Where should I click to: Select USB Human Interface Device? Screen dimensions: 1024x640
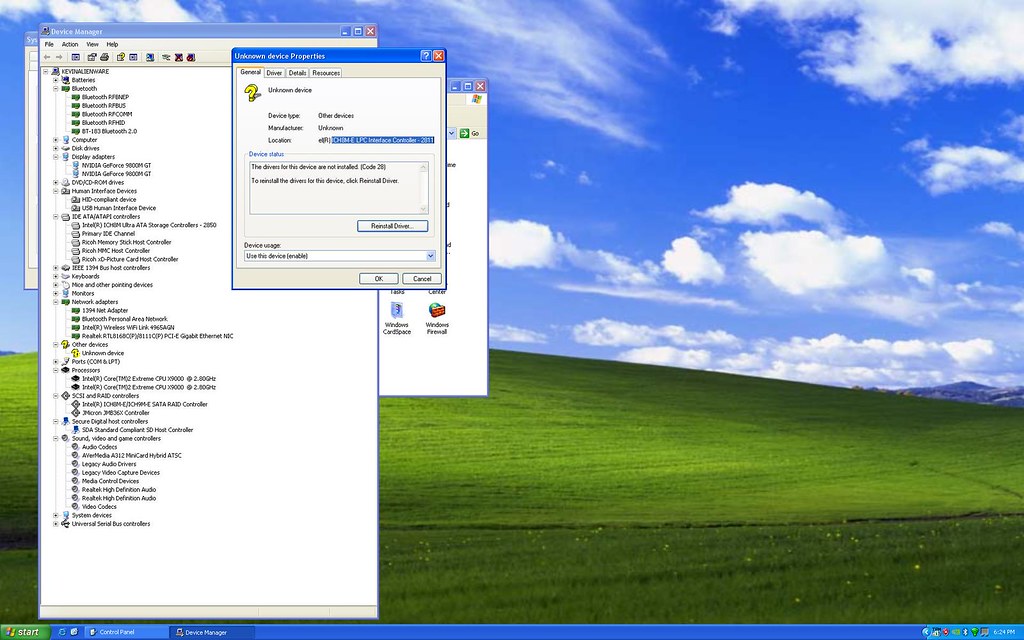click(119, 208)
